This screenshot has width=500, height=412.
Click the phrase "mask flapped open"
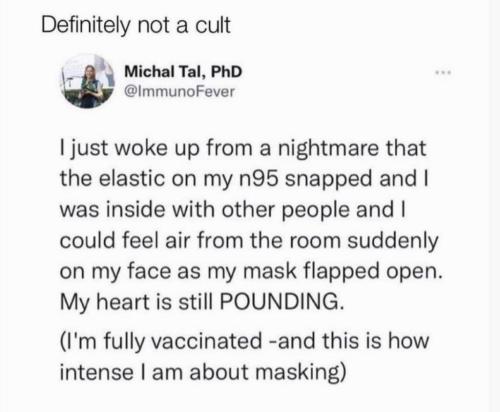[343, 272]
